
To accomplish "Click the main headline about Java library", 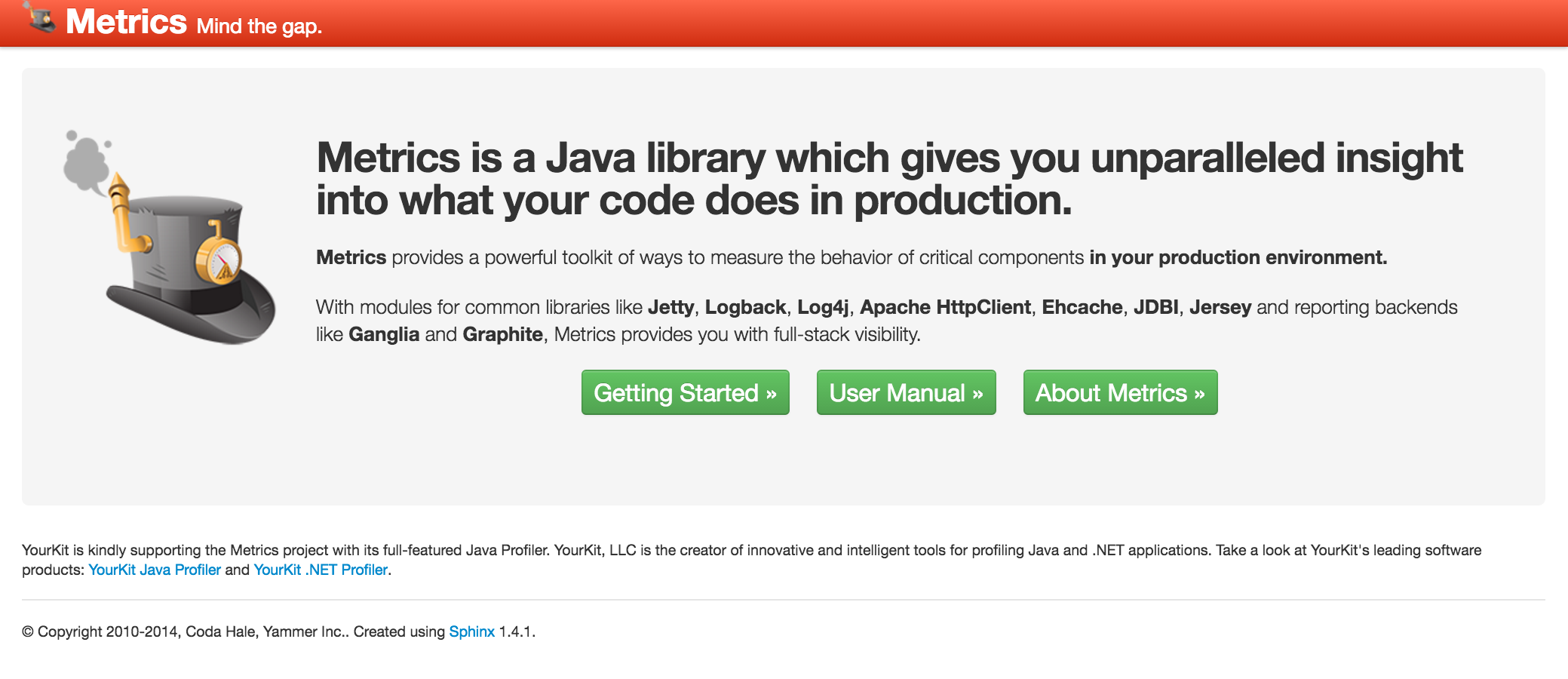I will click(x=888, y=179).
